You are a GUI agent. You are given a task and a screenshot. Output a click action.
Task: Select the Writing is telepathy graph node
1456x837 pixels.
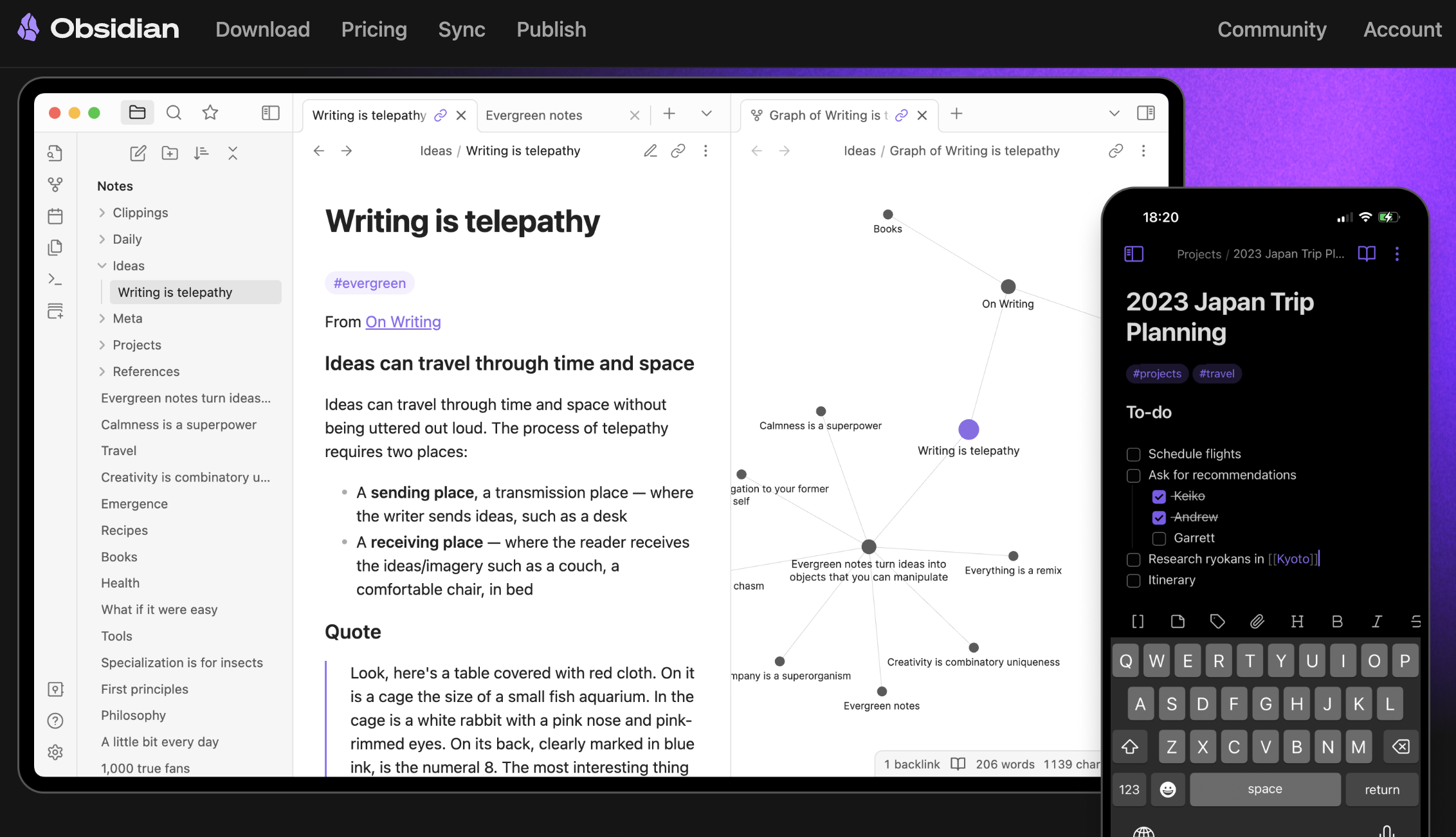click(969, 429)
